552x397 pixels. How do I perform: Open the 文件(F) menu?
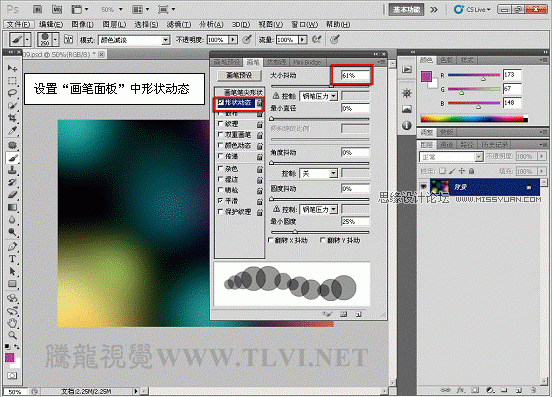tap(19, 24)
